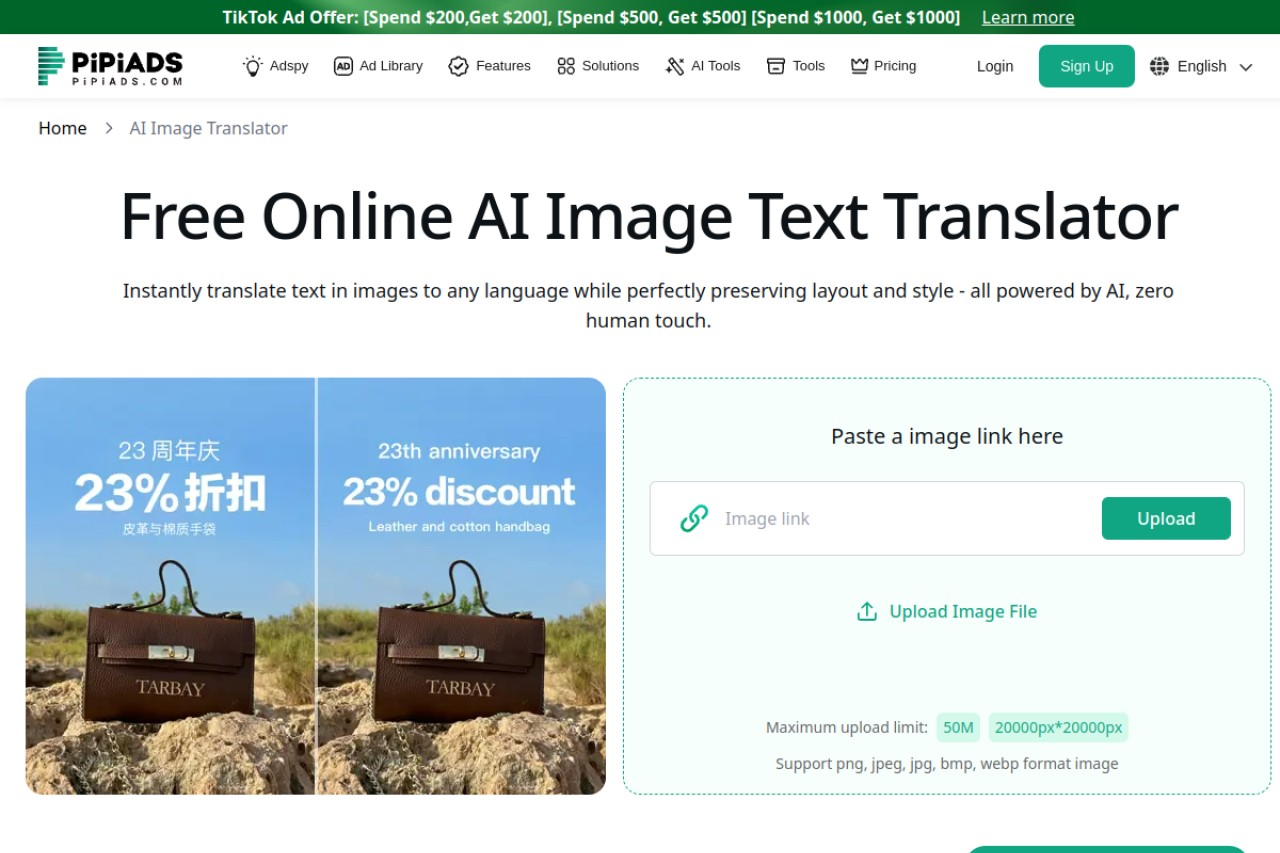Click the Features checkmark badge icon
Image resolution: width=1280 pixels, height=853 pixels.
click(x=458, y=66)
